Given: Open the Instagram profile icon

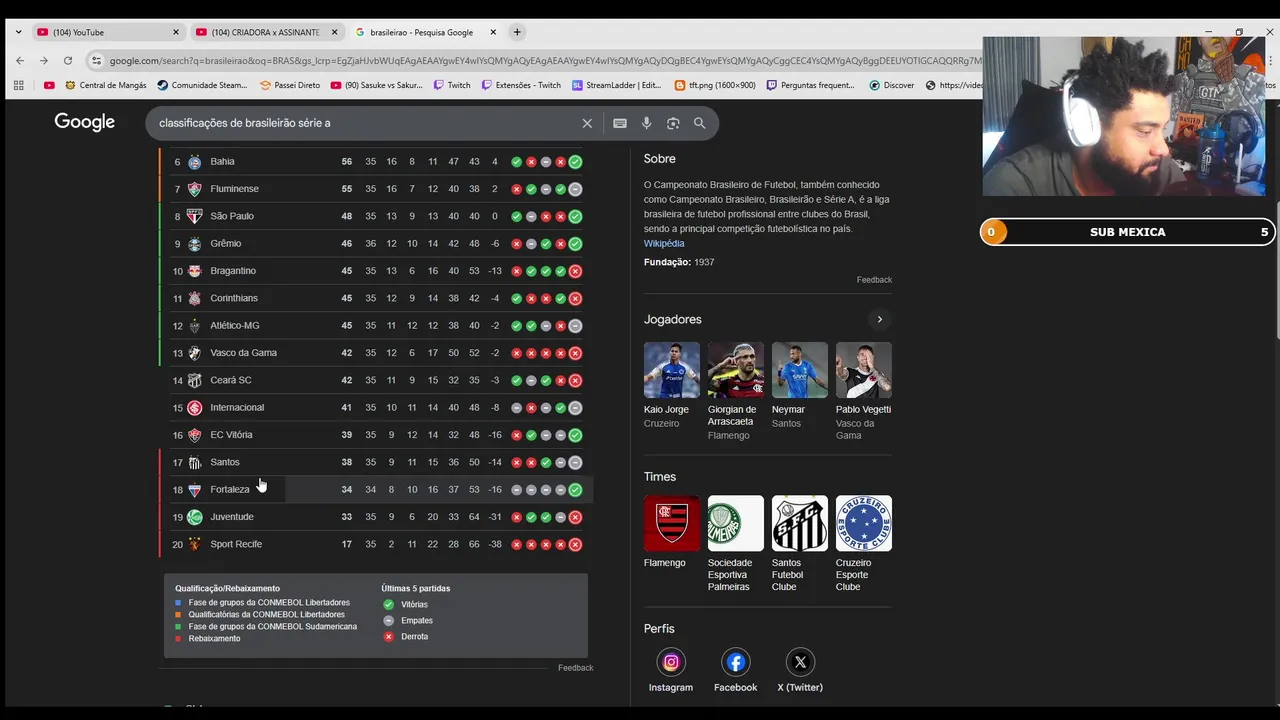Looking at the screenshot, I should click(671, 662).
